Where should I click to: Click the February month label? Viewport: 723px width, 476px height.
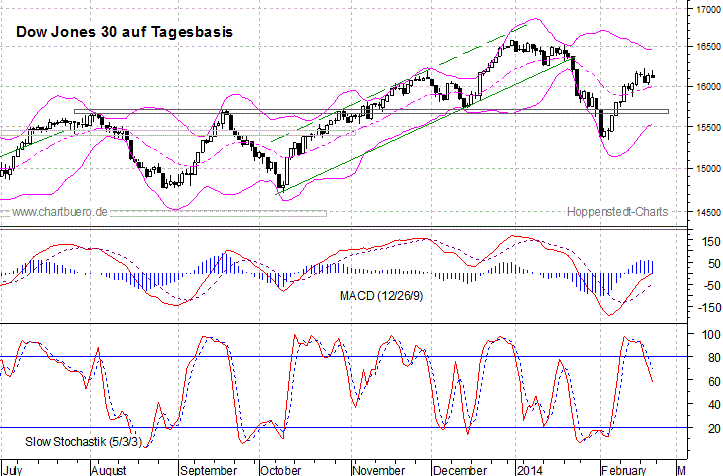[x=624, y=470]
